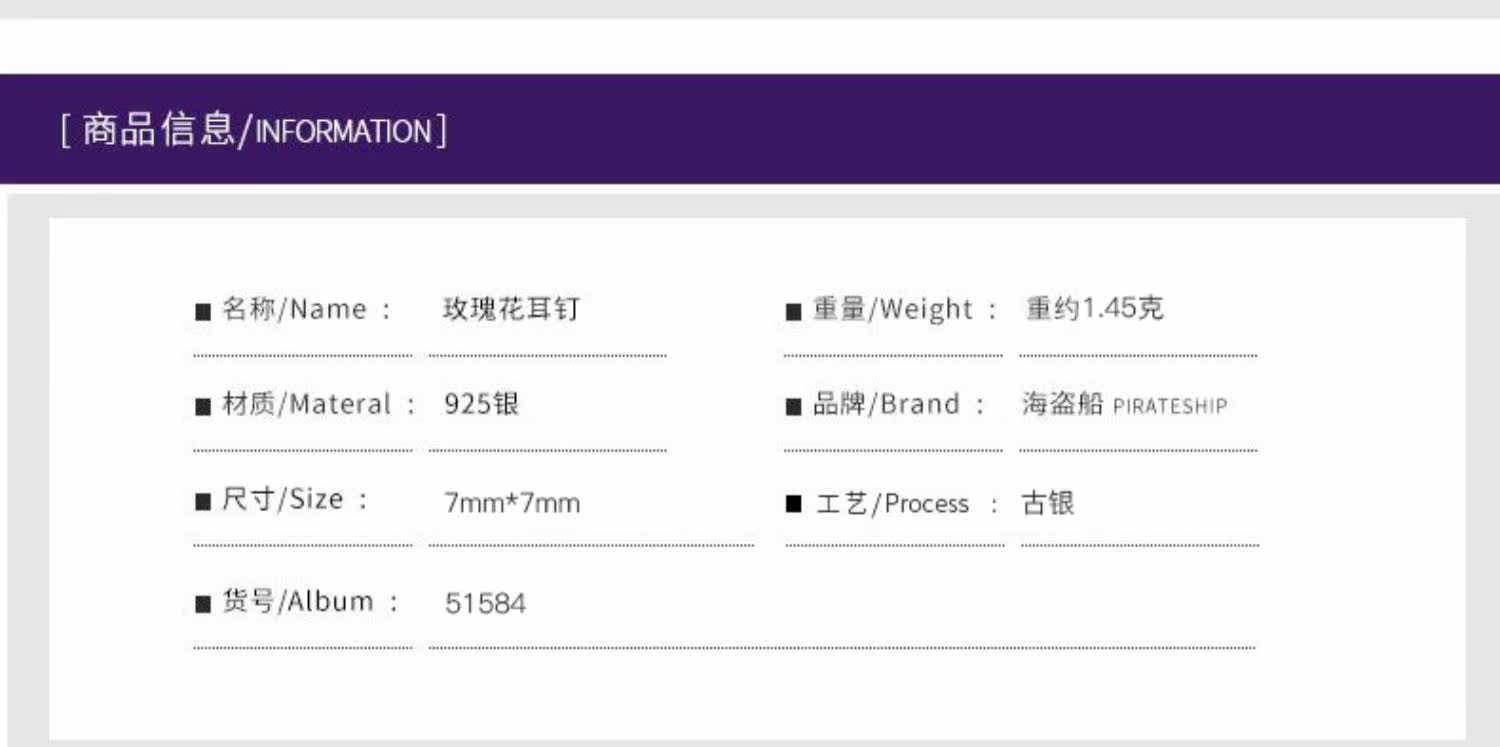
Task: Click the item number 51584
Action: [x=485, y=603]
